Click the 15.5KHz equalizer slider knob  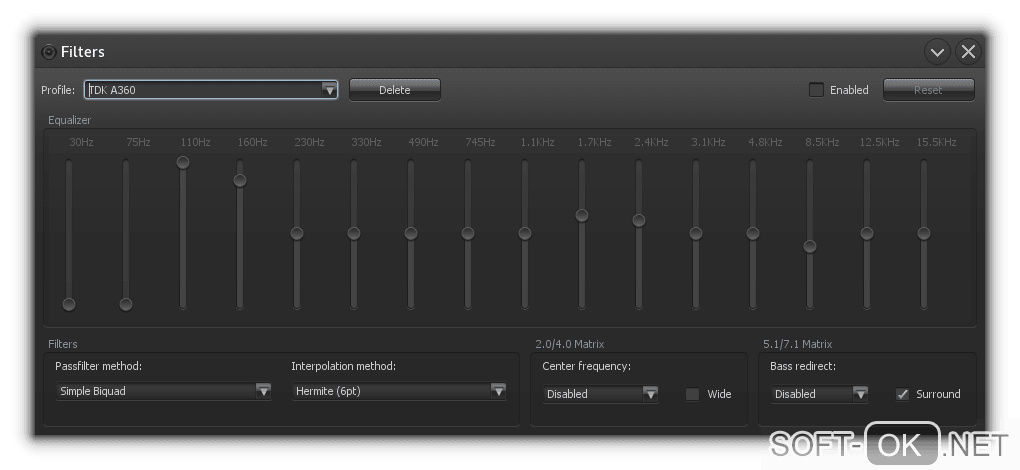point(924,233)
